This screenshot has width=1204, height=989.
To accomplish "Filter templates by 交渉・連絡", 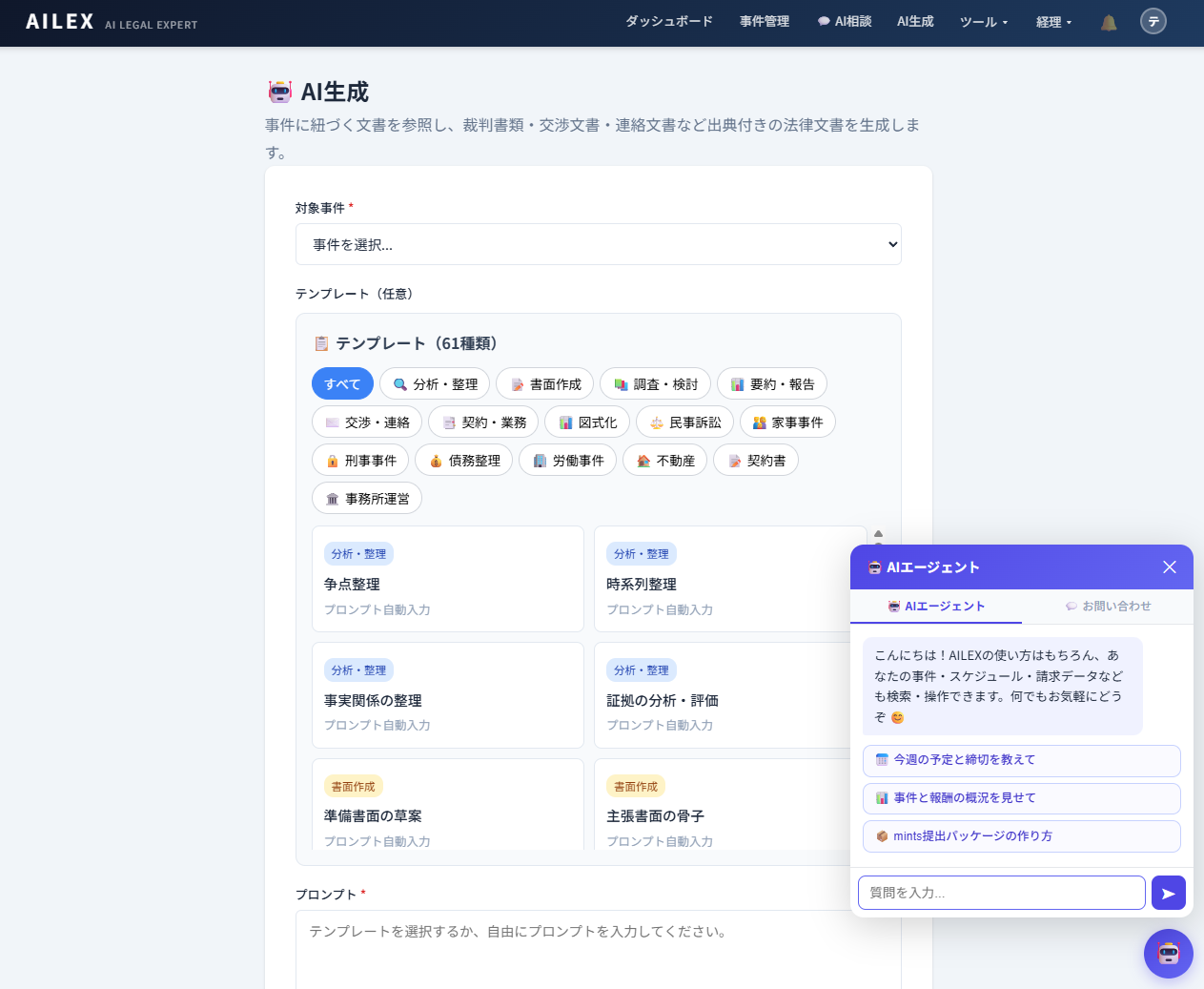I will pos(367,422).
